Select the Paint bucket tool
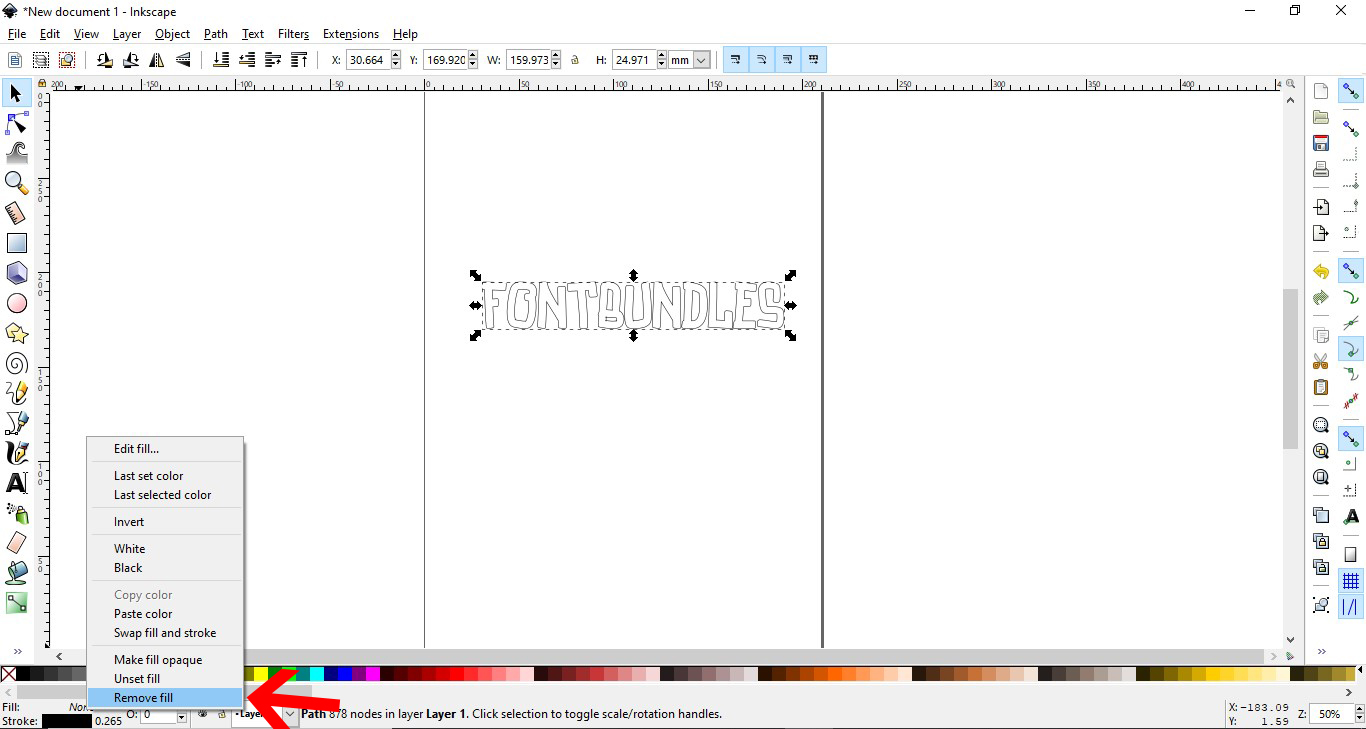This screenshot has height=729, width=1366. point(16,573)
